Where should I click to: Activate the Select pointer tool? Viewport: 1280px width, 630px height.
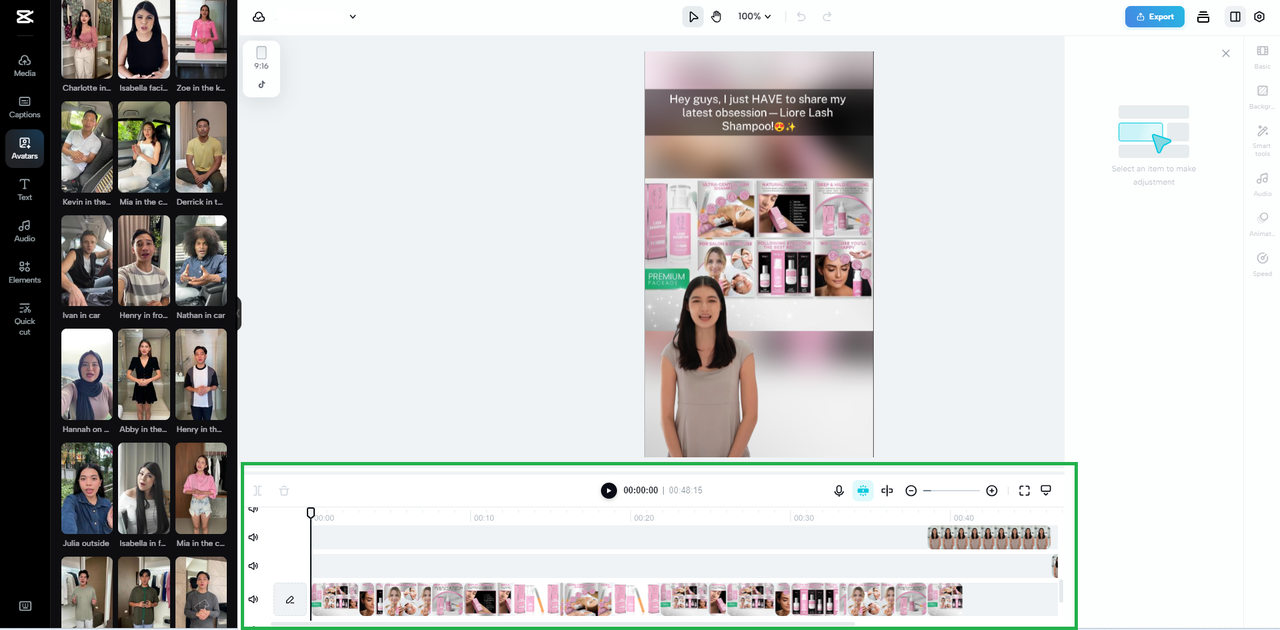click(692, 16)
